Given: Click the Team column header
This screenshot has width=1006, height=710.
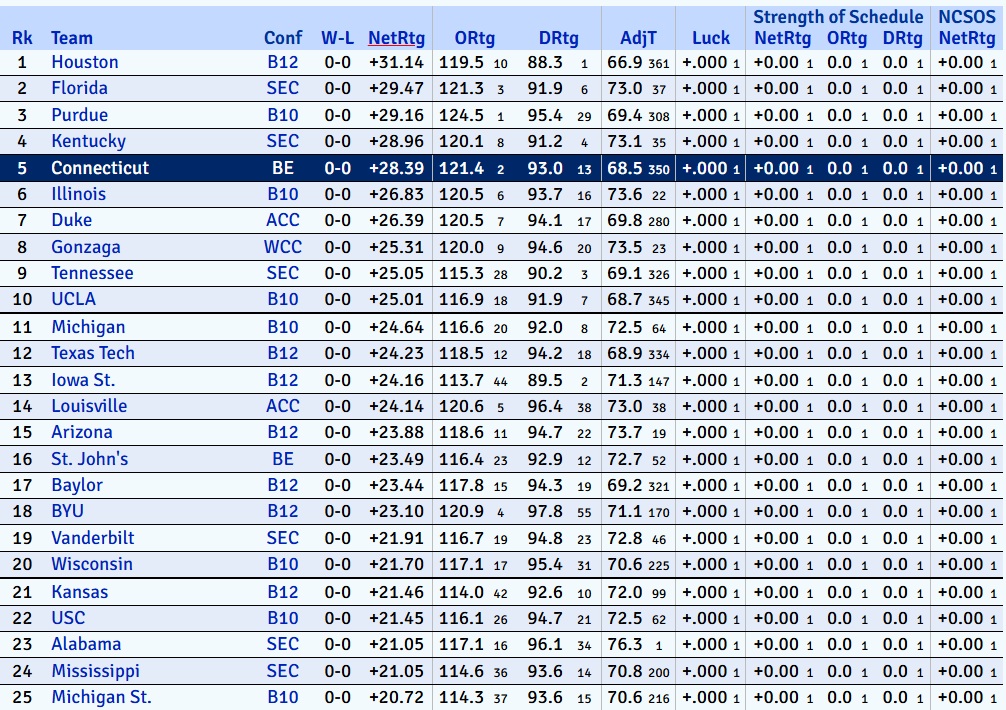Looking at the screenshot, I should tap(72, 38).
